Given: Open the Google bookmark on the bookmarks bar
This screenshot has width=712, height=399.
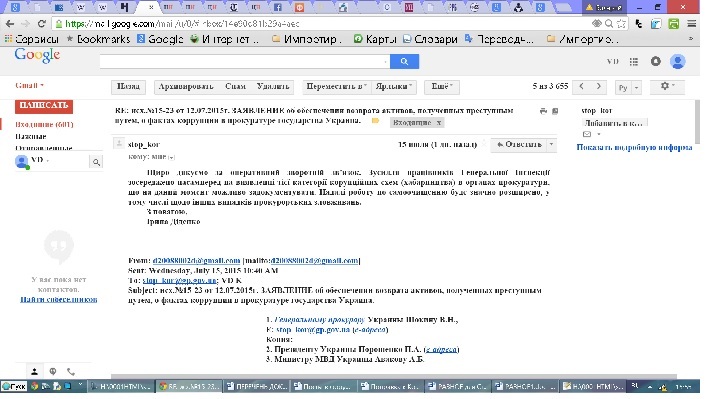Looking at the screenshot, I should click(160, 39).
